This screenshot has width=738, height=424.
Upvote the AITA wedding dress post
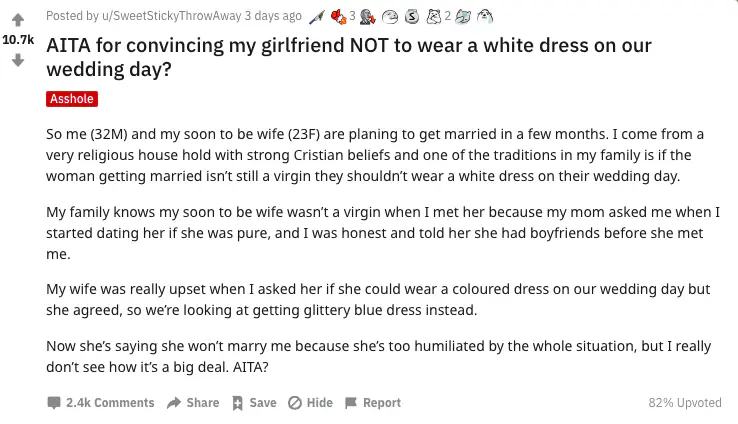point(18,20)
